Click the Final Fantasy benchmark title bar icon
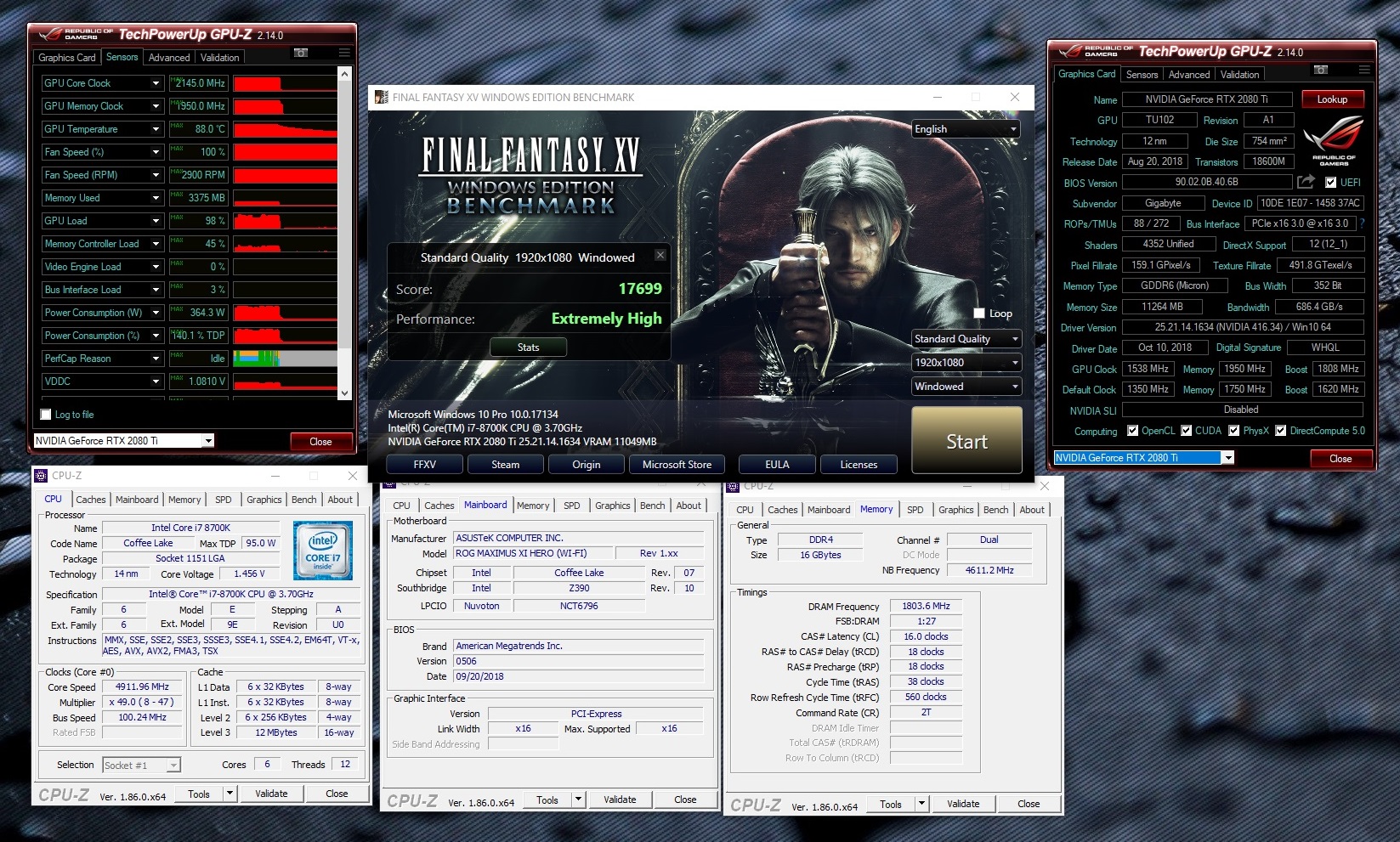This screenshot has height=842, width=1400. pyautogui.click(x=382, y=97)
